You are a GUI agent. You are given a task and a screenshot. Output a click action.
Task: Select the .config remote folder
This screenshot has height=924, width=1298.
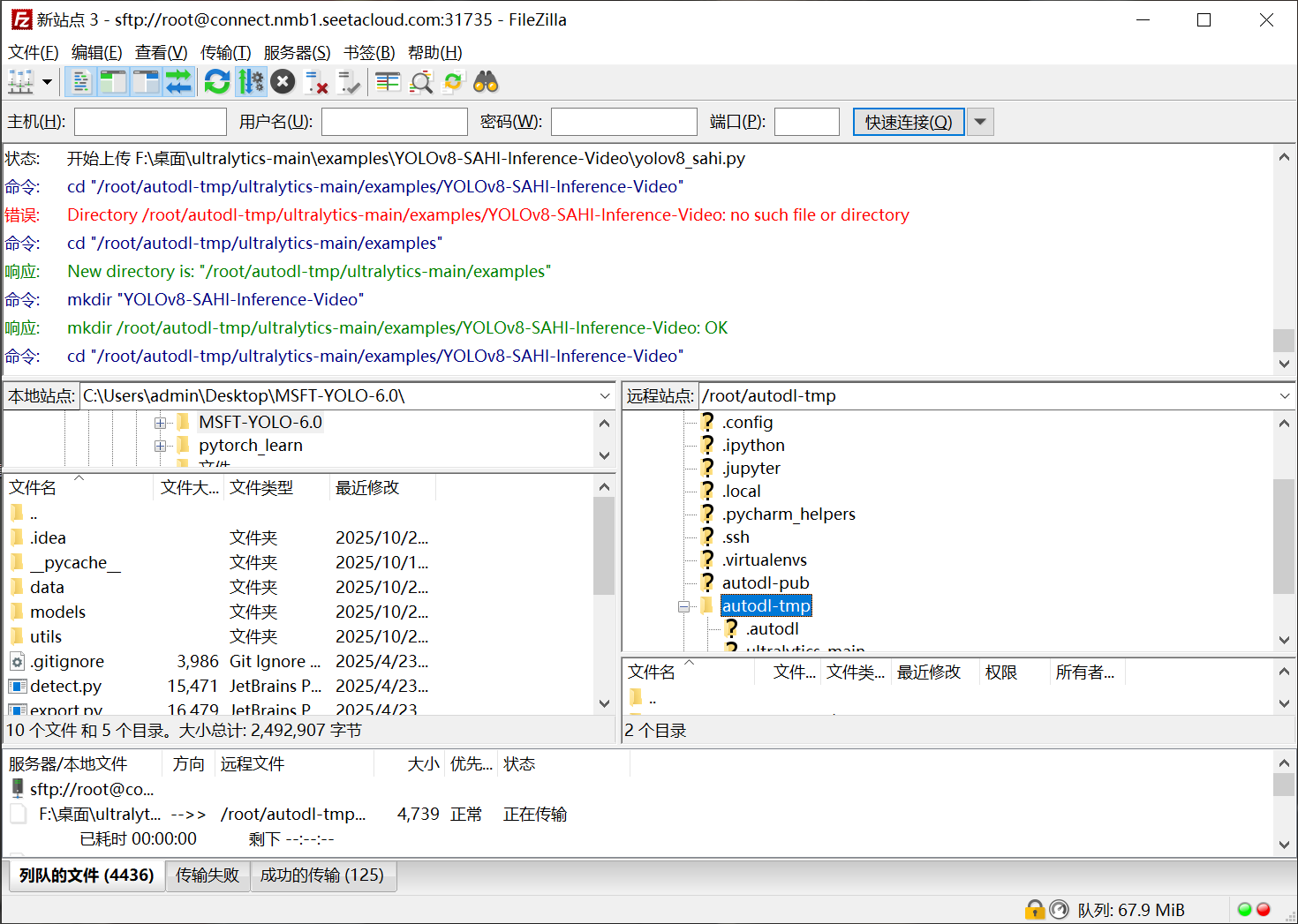click(747, 423)
